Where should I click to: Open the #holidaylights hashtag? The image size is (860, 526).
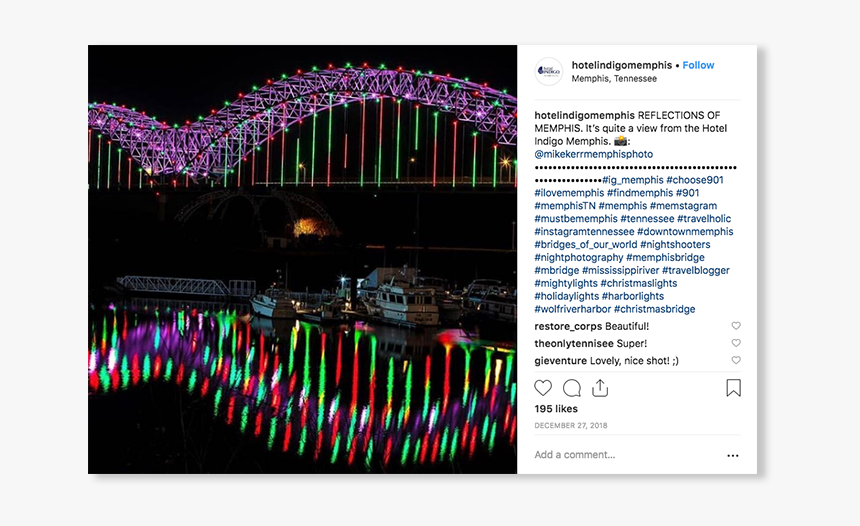567,296
